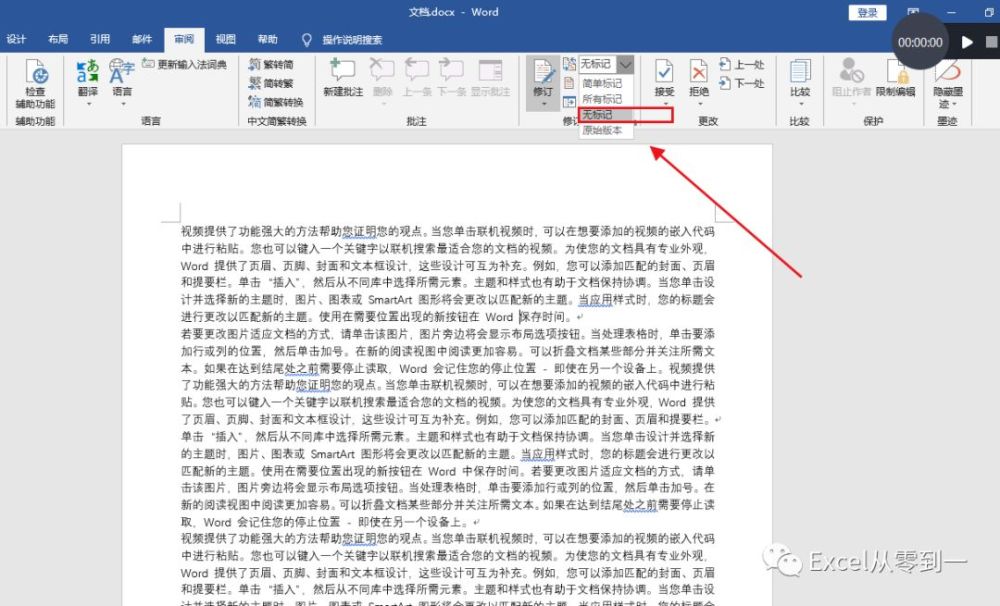The height and width of the screenshot is (606, 1000).
Task: Expand the 比较 dropdown arrow
Action: [800, 103]
